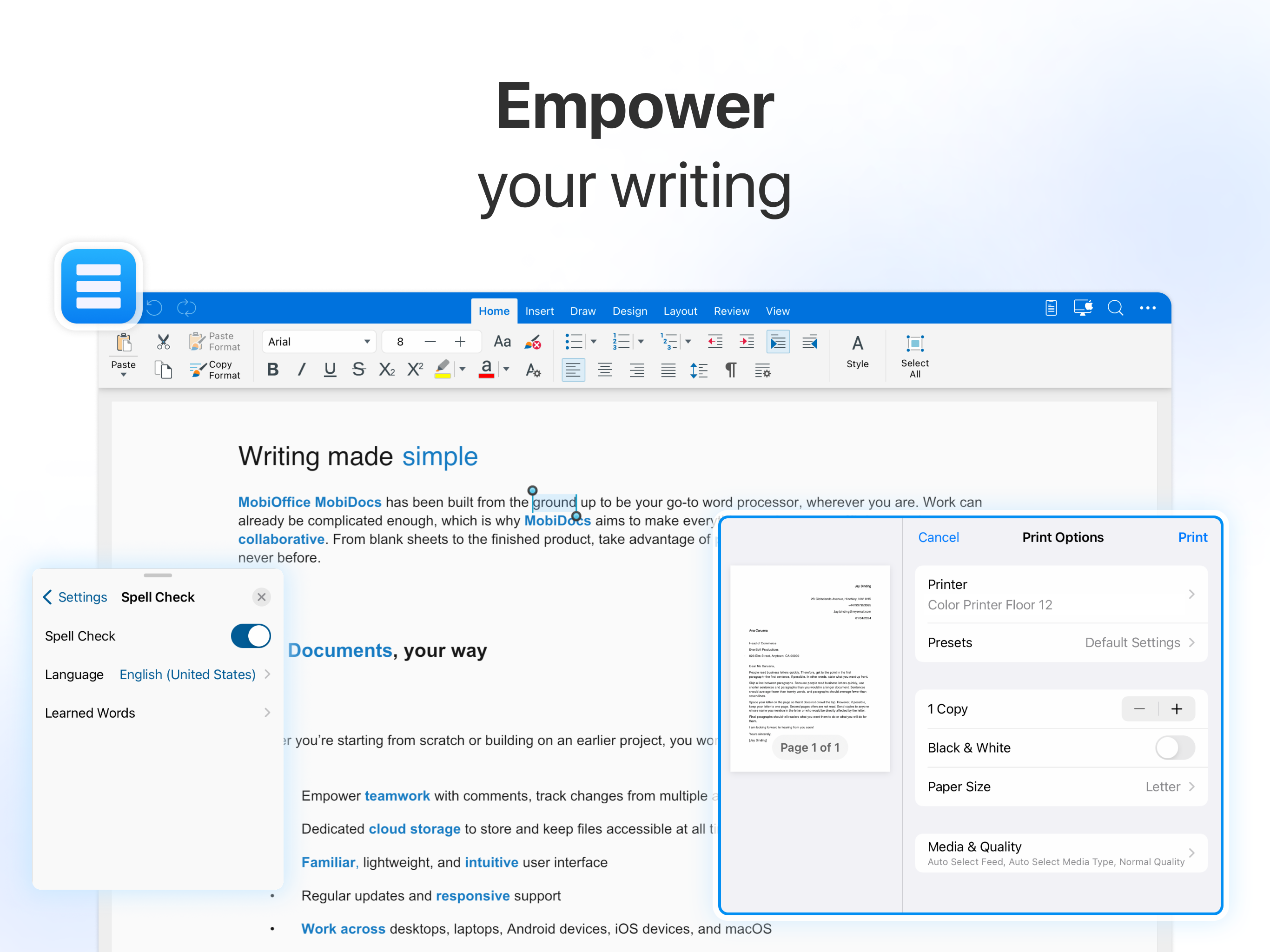The image size is (1270, 952).
Task: Switch to the Design tab
Action: [630, 311]
